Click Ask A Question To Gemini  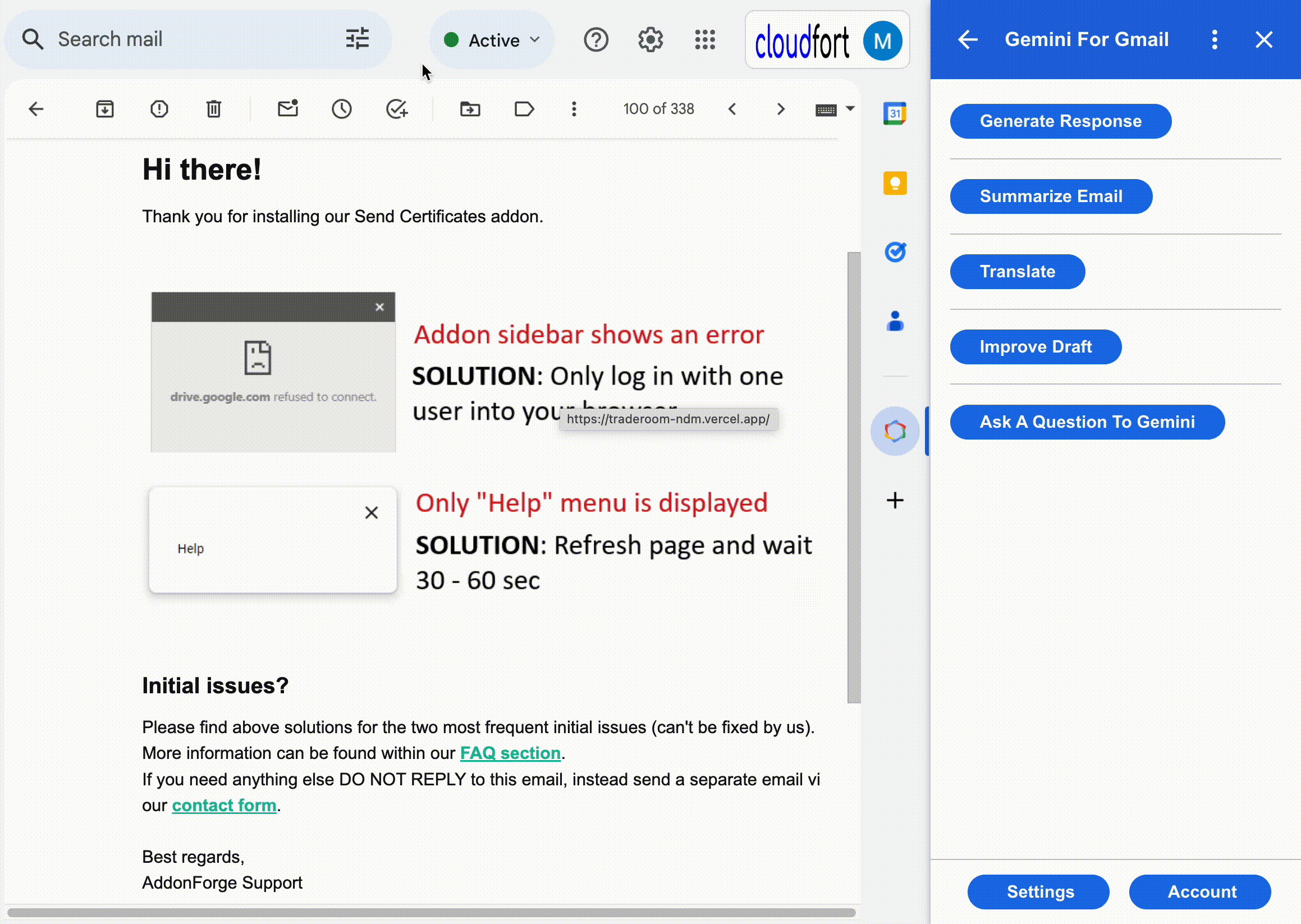[1087, 422]
